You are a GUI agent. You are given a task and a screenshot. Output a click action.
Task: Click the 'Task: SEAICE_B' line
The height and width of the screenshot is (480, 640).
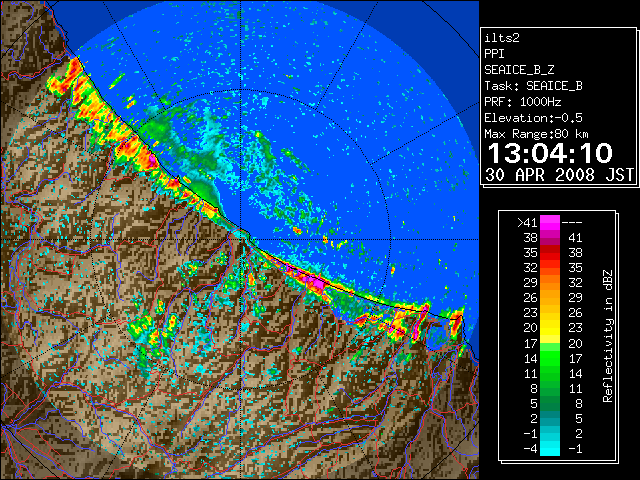click(x=533, y=86)
